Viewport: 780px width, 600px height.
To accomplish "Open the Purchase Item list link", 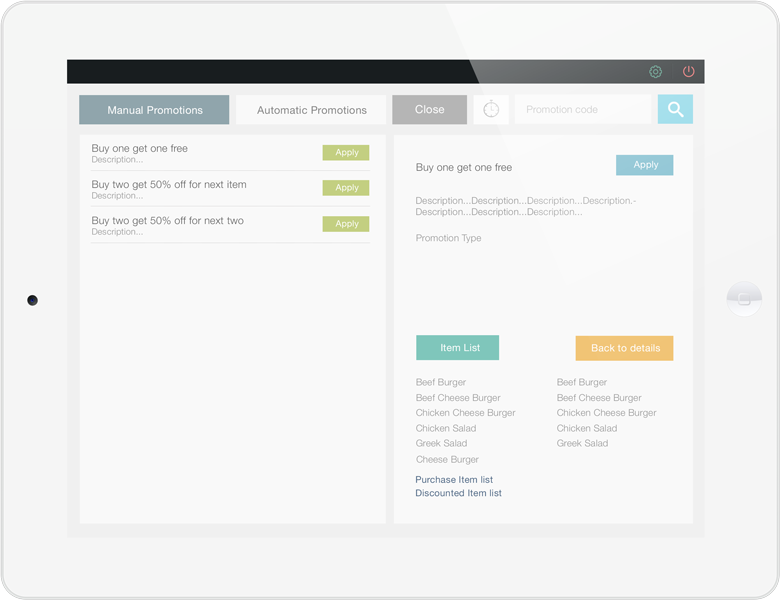I will click(454, 480).
